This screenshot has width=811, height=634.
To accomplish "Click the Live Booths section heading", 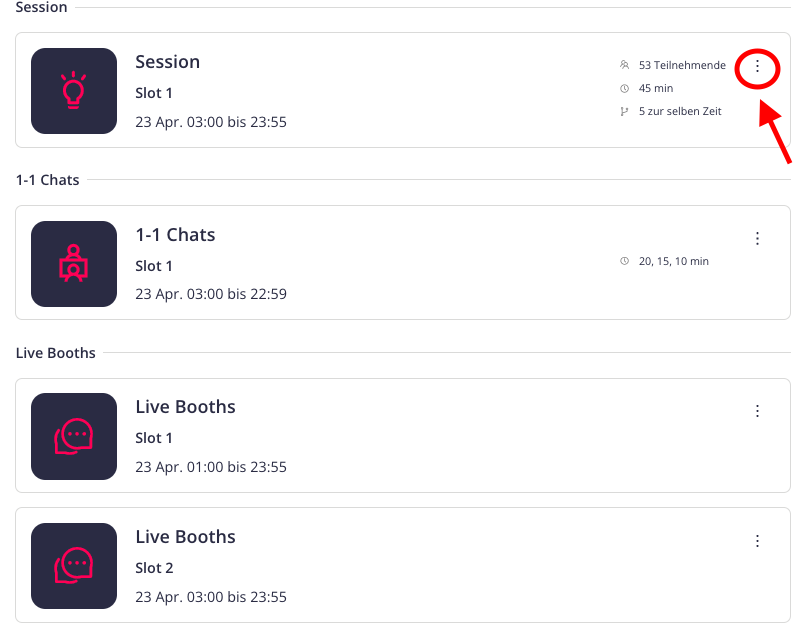I will pyautogui.click(x=56, y=353).
